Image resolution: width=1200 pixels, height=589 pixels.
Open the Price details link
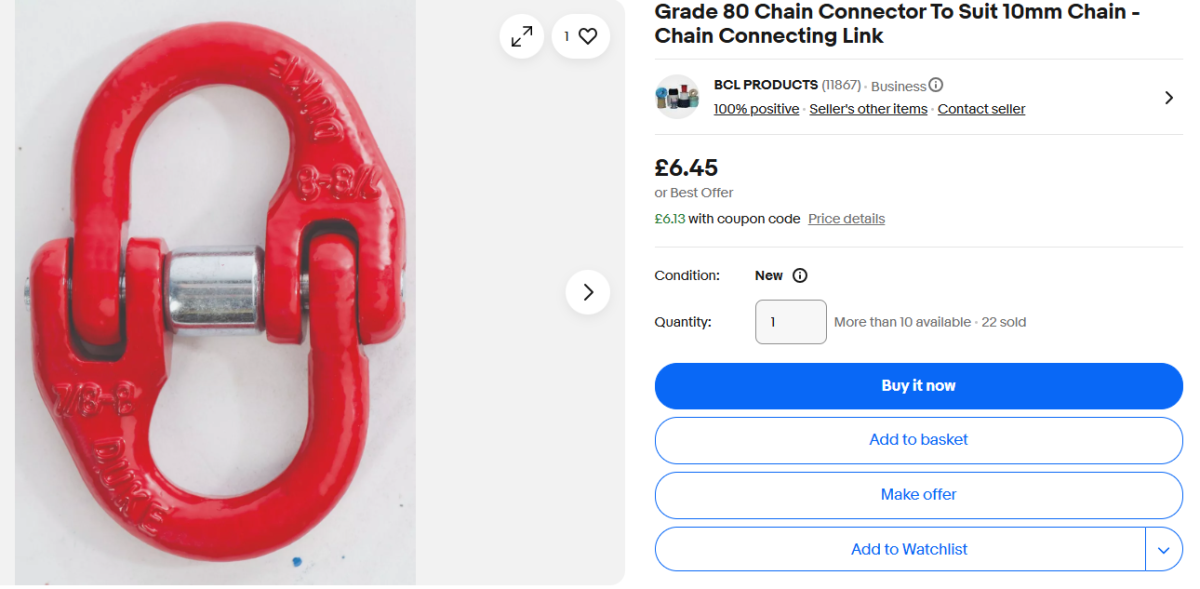846,219
